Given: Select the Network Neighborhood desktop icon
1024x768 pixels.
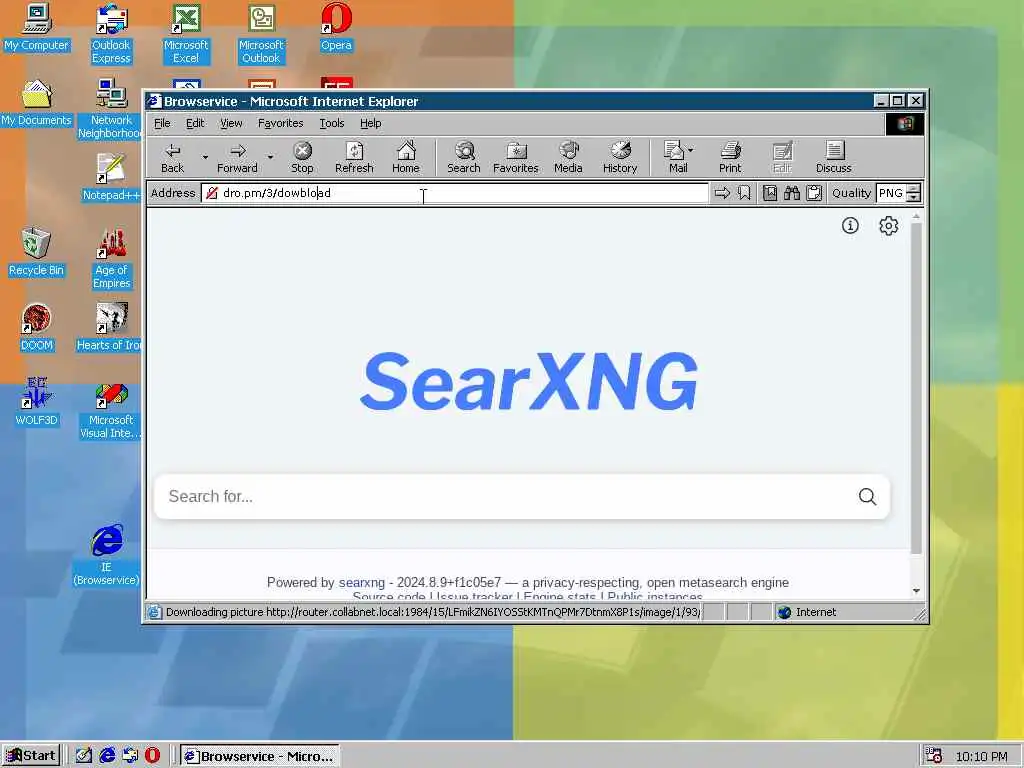Looking at the screenshot, I should [x=110, y=108].
